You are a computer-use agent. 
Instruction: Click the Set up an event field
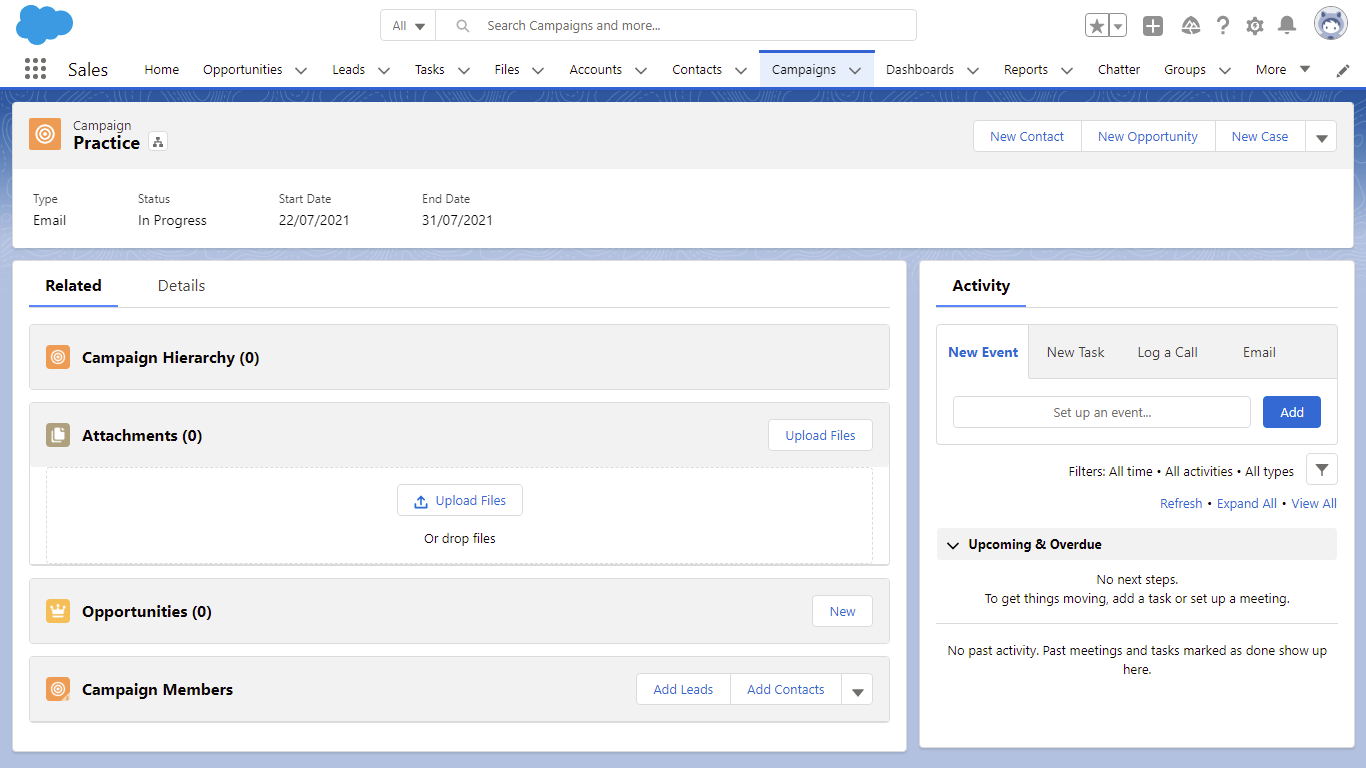click(x=1102, y=412)
